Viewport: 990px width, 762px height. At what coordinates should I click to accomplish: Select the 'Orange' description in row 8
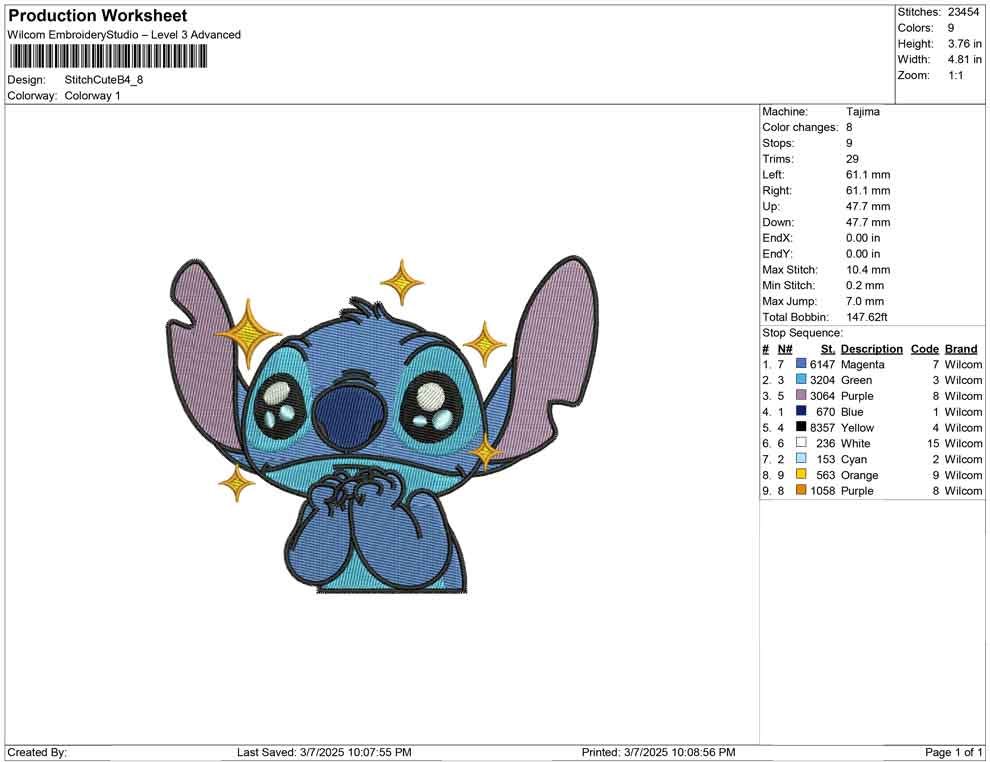tap(859, 475)
